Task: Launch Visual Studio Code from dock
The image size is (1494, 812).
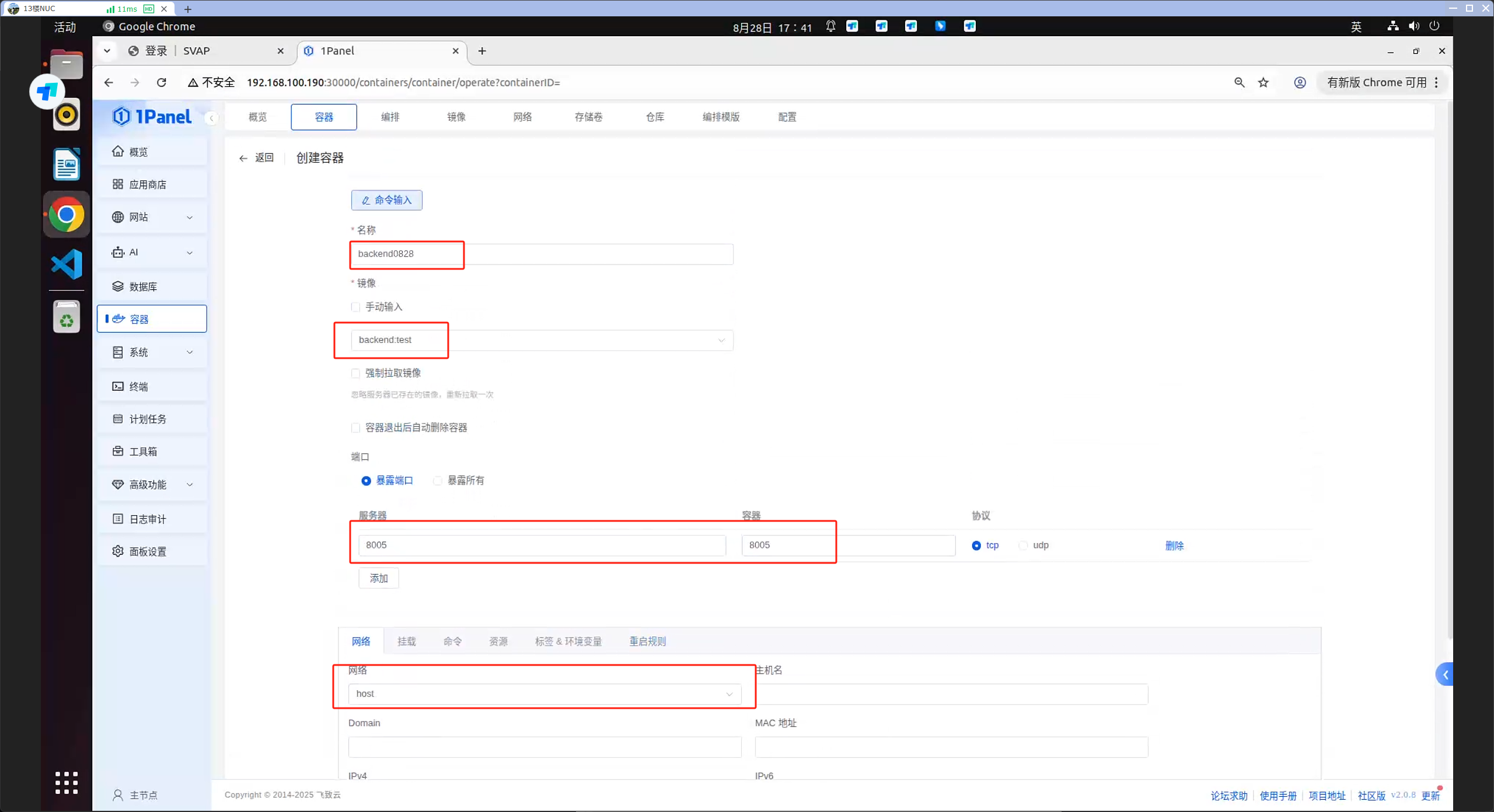Action: (x=67, y=264)
